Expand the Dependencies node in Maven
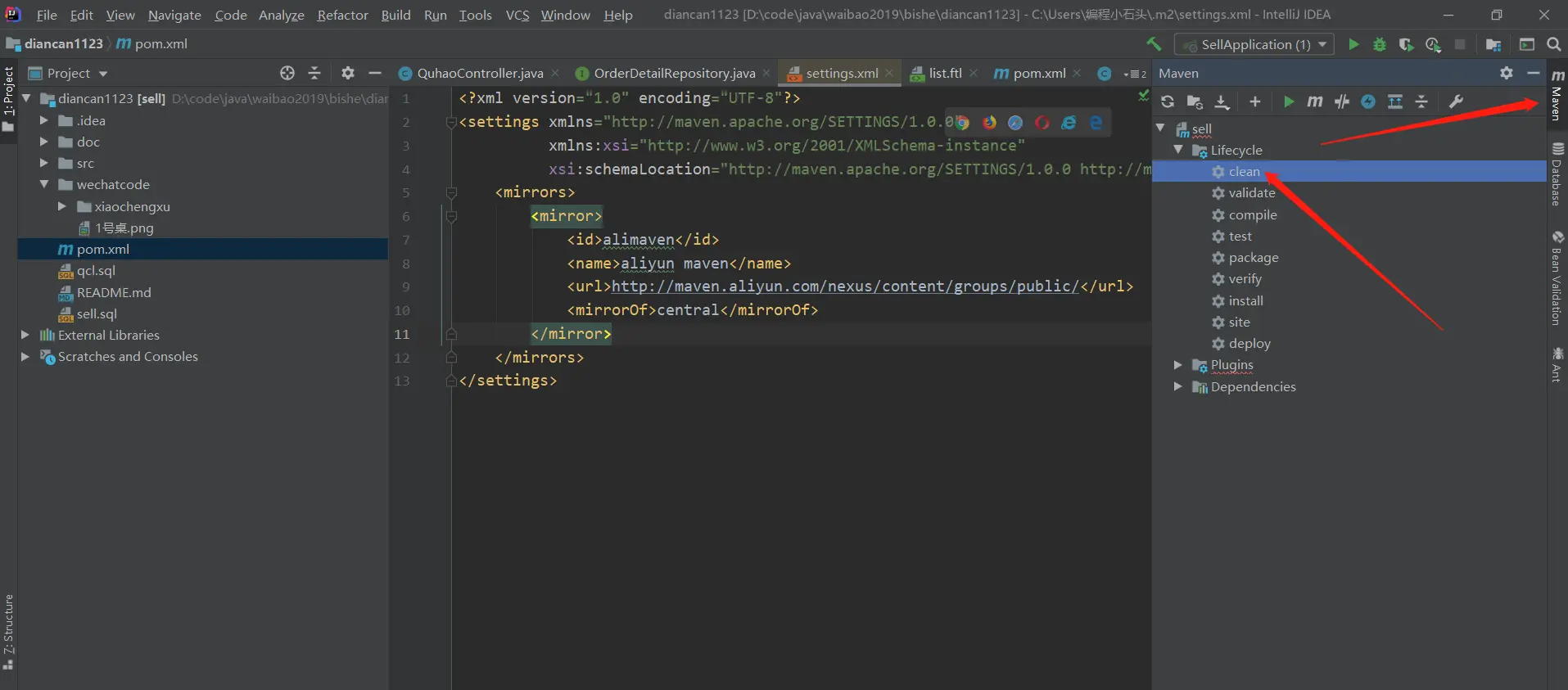This screenshot has width=1568, height=690. pyautogui.click(x=1178, y=386)
